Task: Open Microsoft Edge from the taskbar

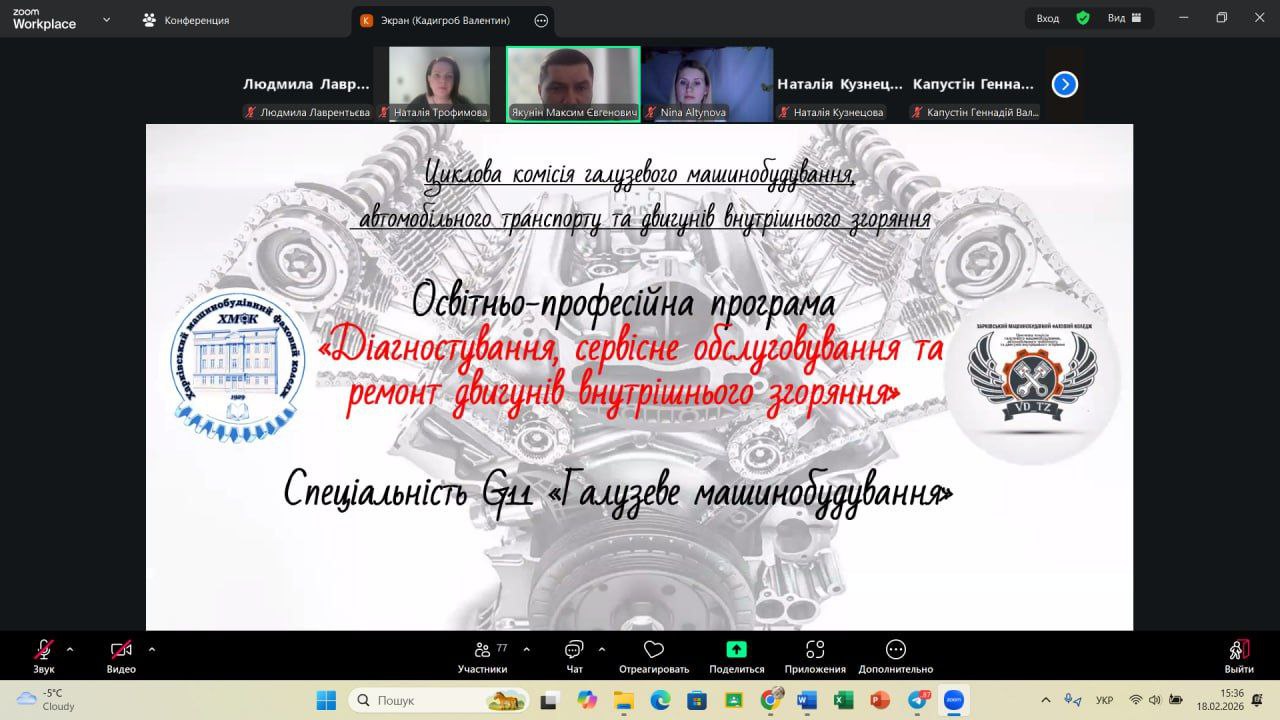Action: 661,700
